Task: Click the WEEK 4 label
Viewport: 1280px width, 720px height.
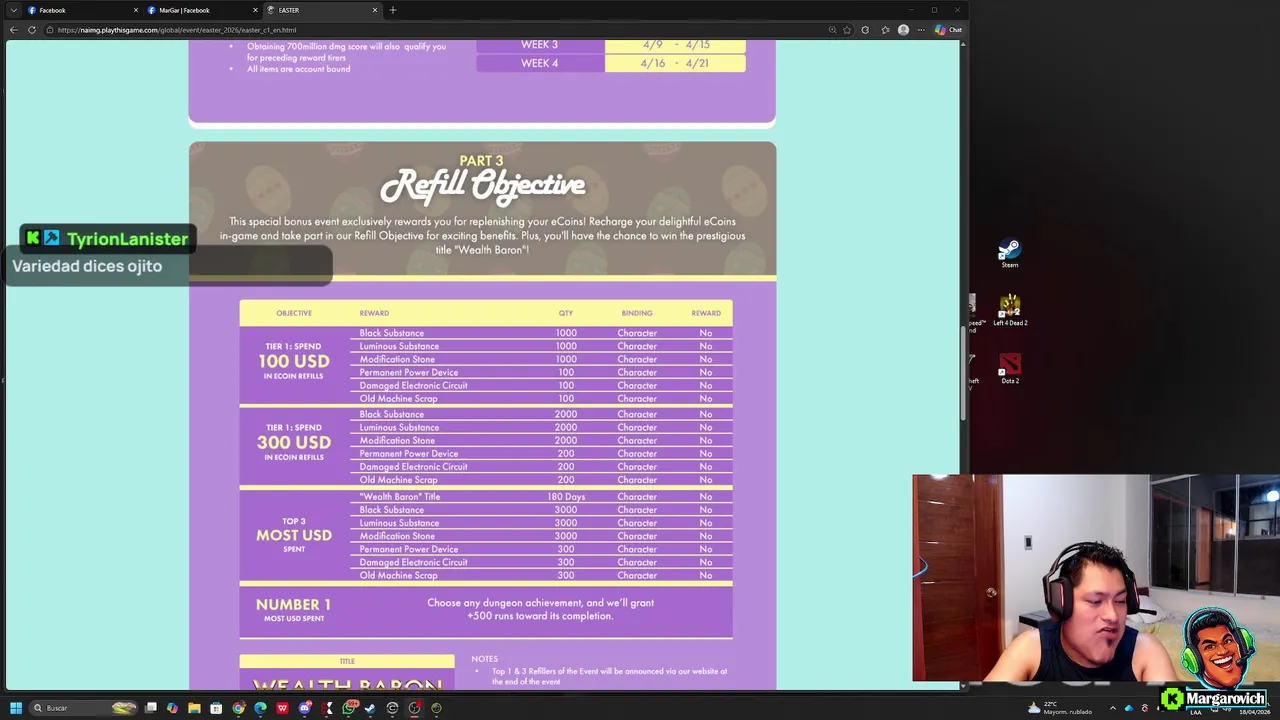Action: click(x=539, y=63)
